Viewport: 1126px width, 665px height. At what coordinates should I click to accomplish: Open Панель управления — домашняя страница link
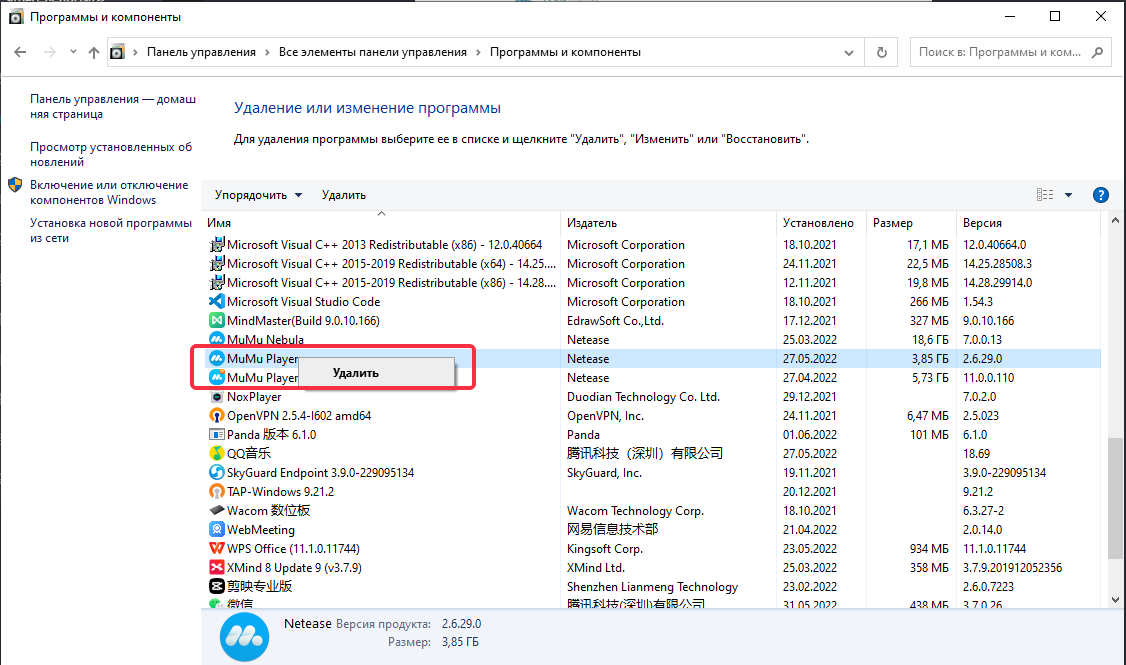tap(113, 106)
